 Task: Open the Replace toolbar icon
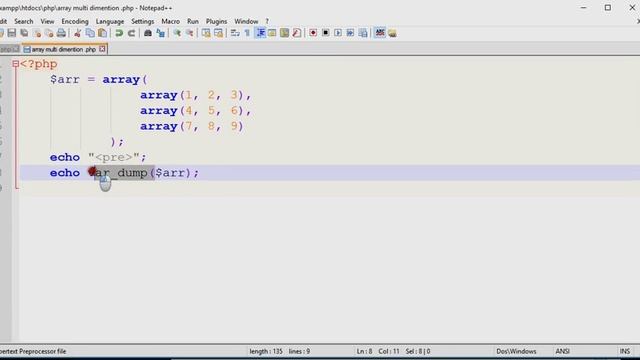pos(160,33)
